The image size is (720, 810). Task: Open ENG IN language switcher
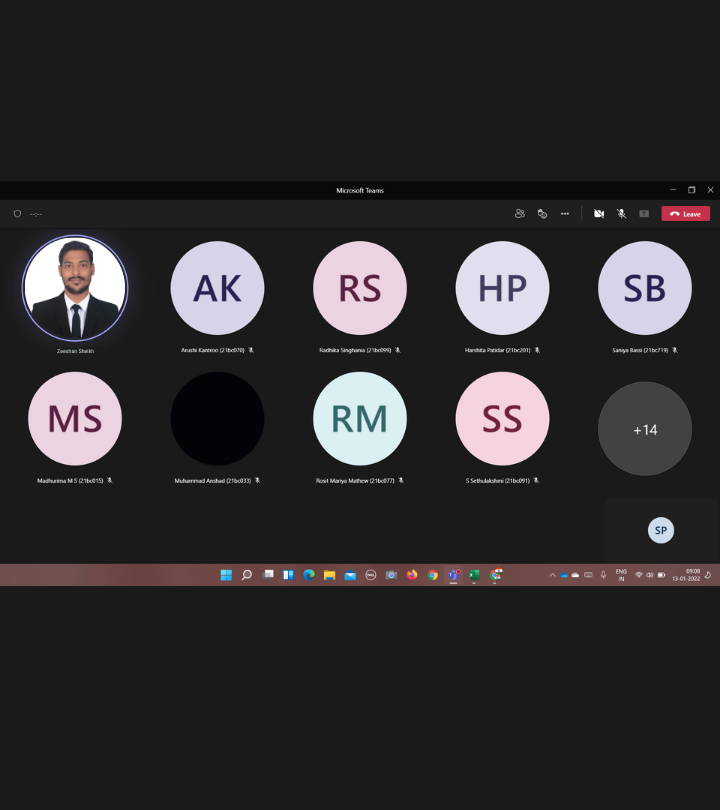pos(621,575)
